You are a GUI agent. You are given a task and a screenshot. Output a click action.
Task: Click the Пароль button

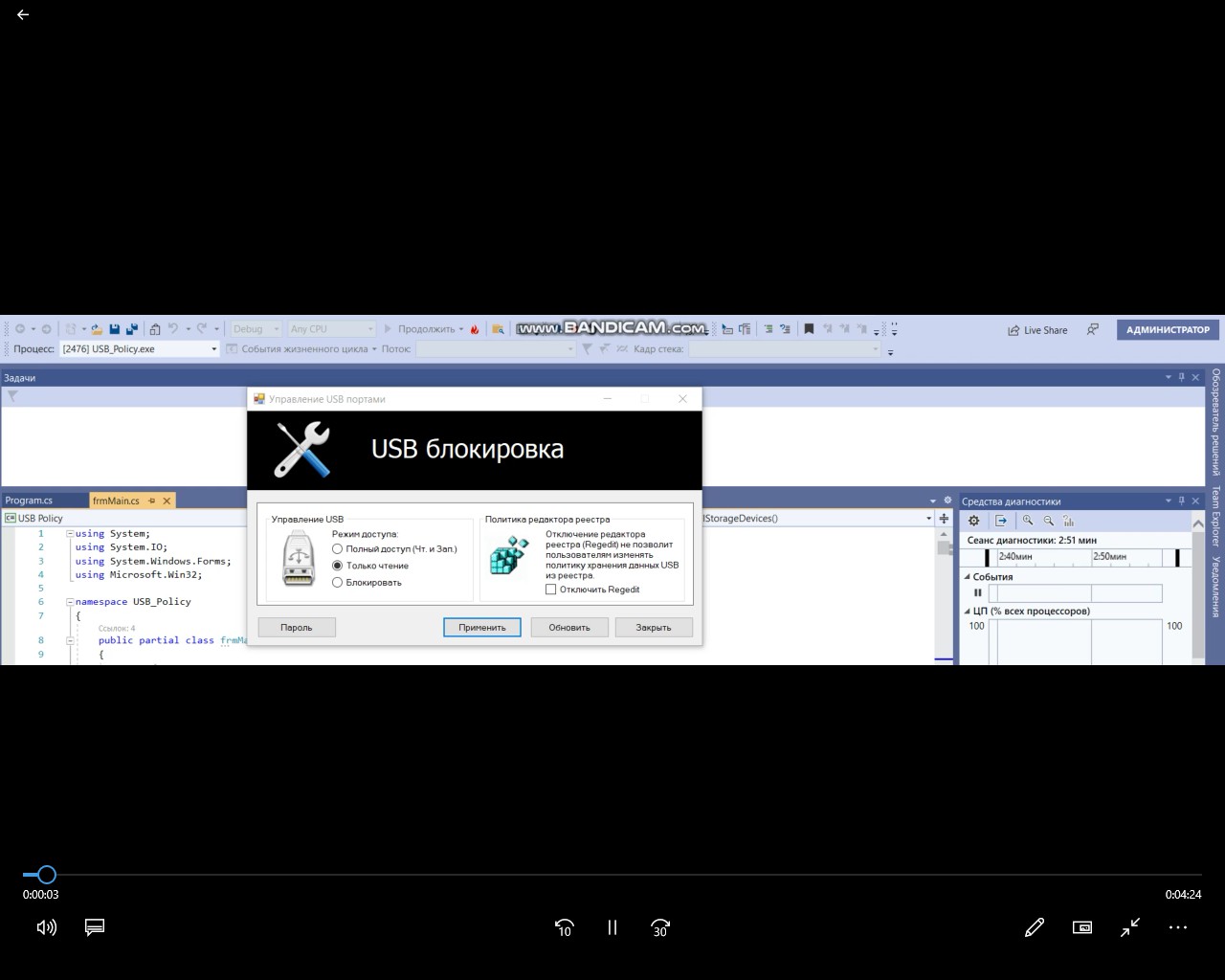click(297, 628)
